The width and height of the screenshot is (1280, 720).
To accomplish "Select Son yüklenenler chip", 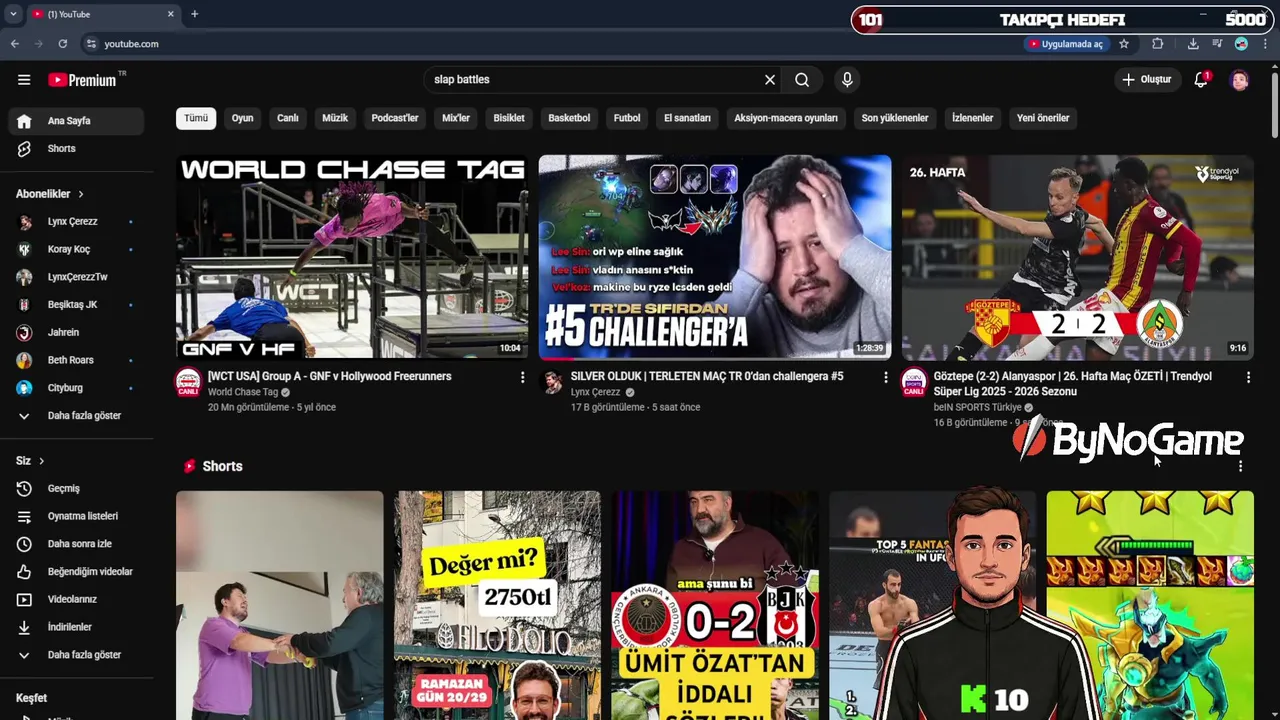I will 895,118.
